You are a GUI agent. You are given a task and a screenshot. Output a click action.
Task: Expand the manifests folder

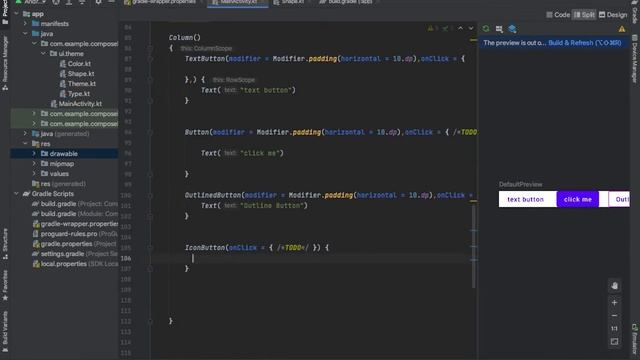pos(25,24)
